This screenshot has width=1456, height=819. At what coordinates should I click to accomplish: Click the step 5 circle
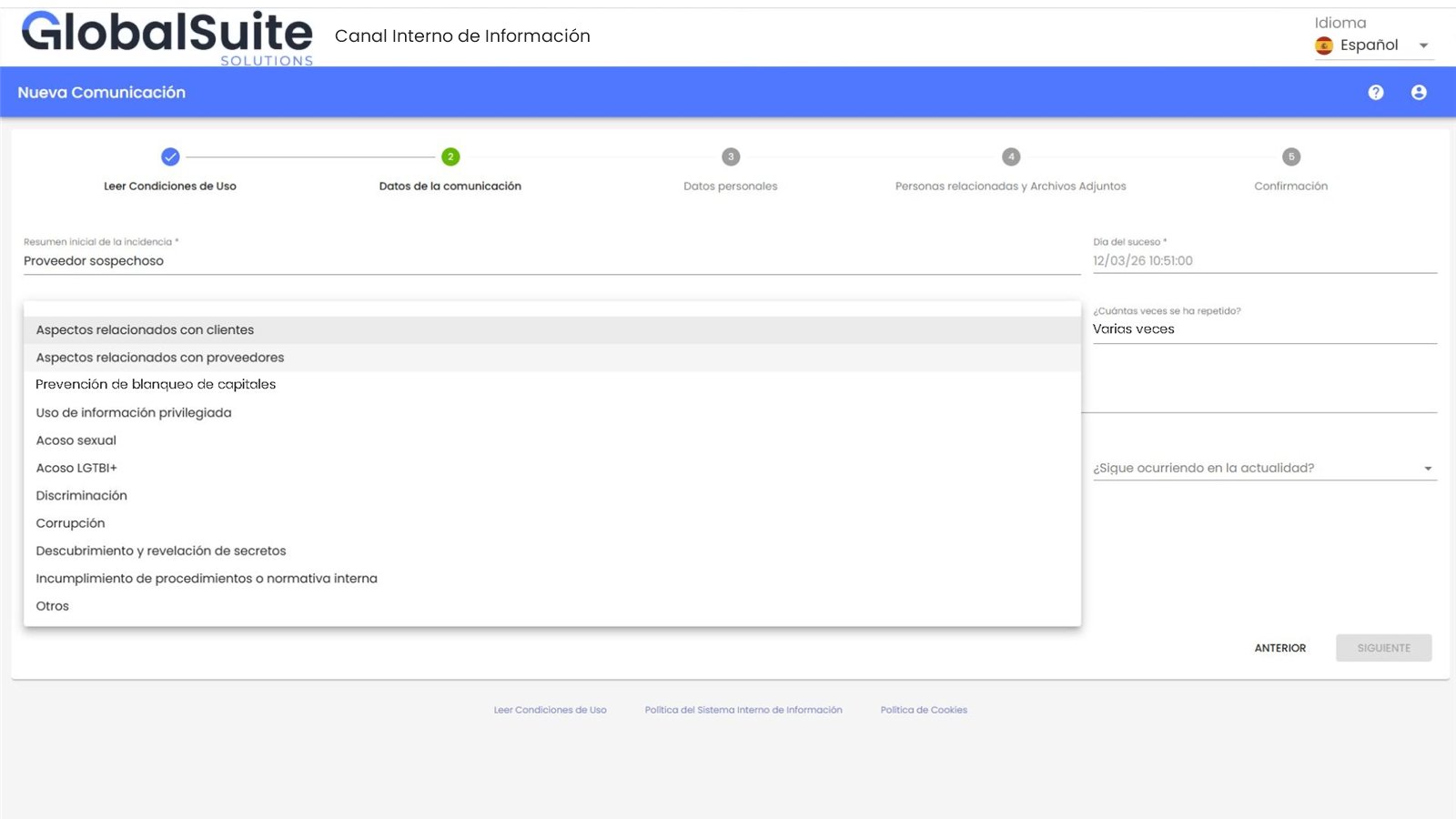click(1291, 157)
